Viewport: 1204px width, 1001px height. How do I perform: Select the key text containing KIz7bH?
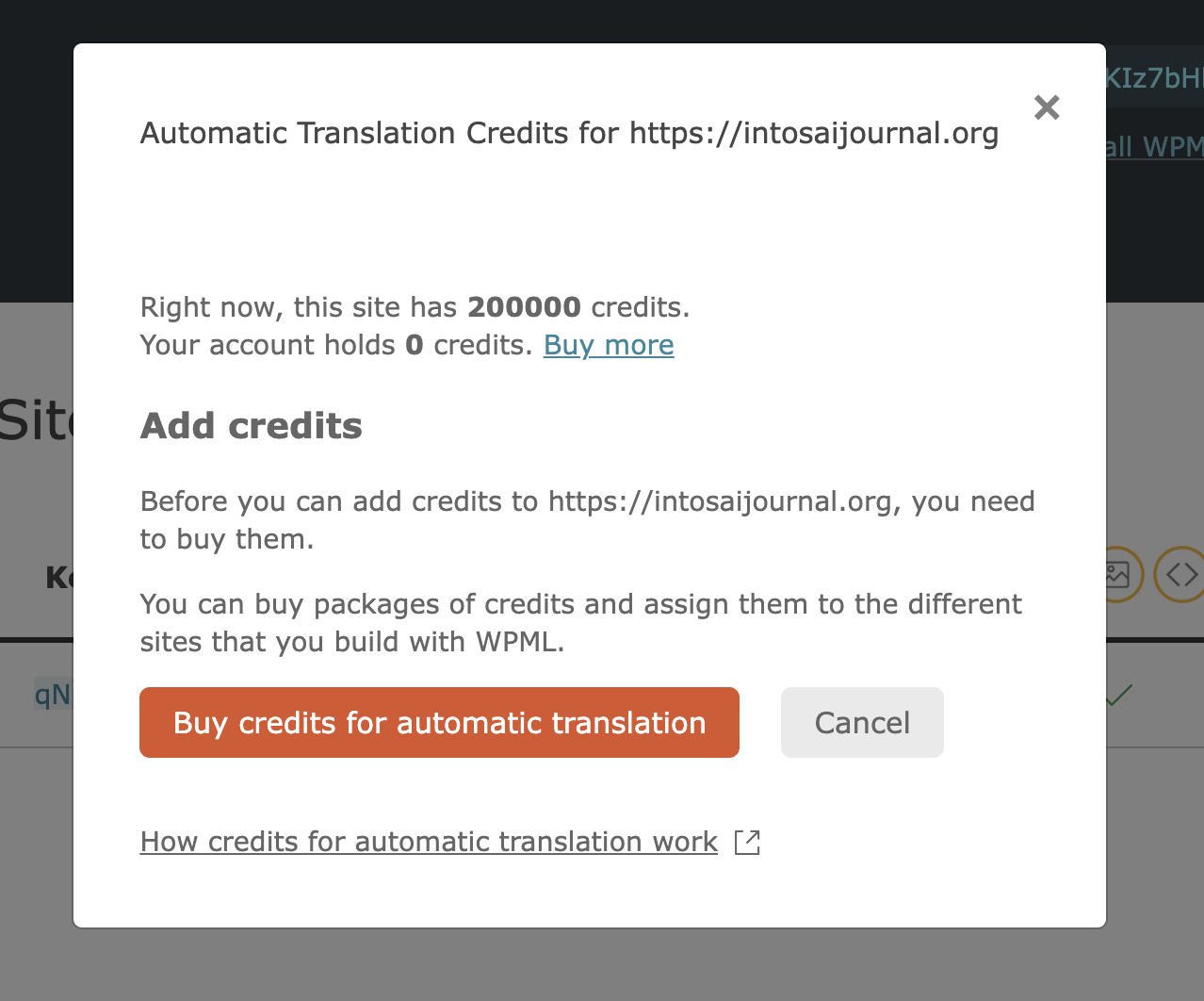tap(1155, 77)
